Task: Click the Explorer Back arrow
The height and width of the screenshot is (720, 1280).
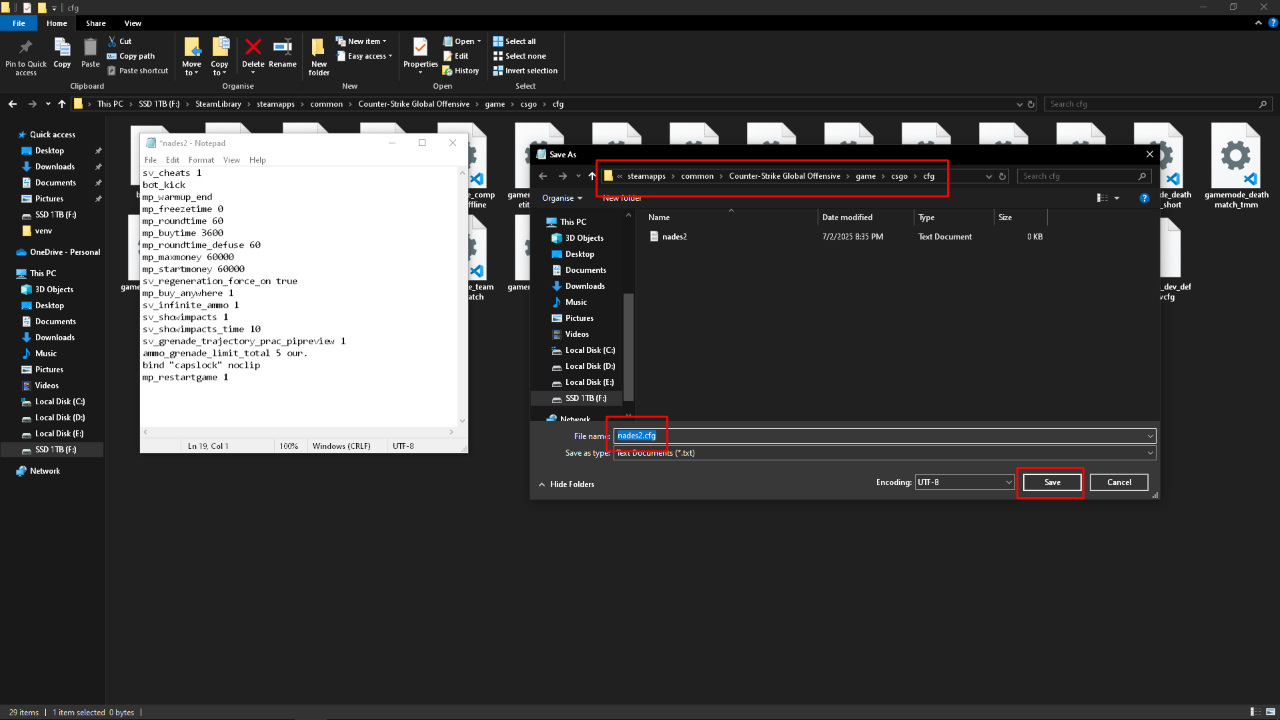Action: (x=14, y=104)
